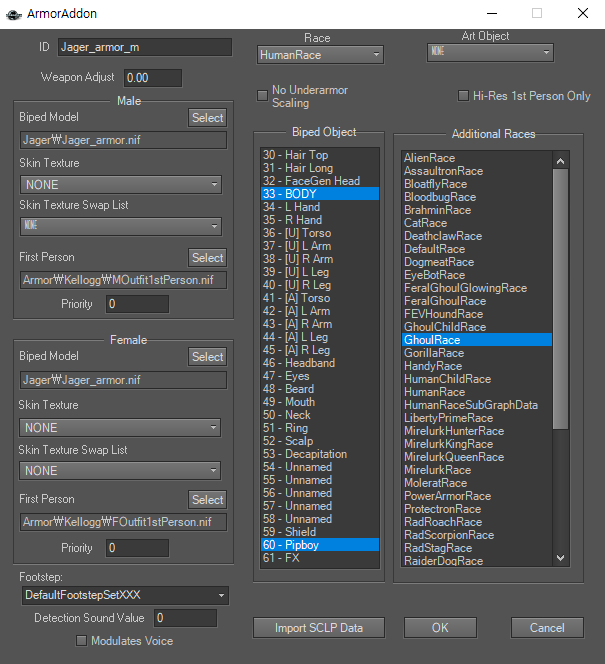
Task: Select "53 - Decapitation" biped slot
Action: click(x=320, y=454)
